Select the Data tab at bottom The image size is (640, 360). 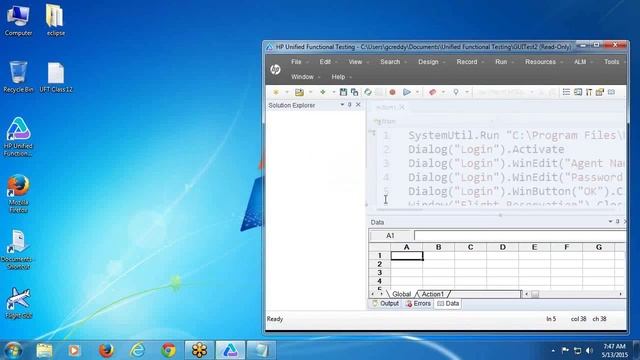448,304
